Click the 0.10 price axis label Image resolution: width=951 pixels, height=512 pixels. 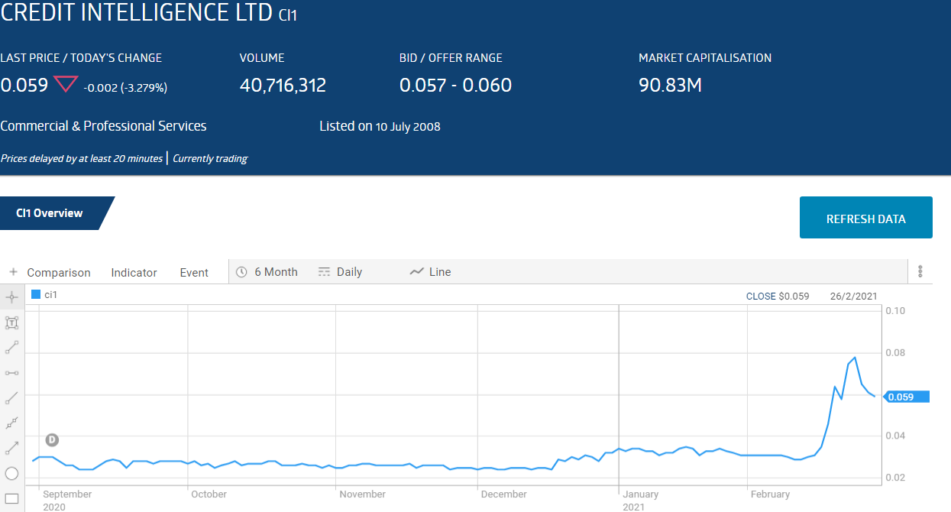pos(895,311)
